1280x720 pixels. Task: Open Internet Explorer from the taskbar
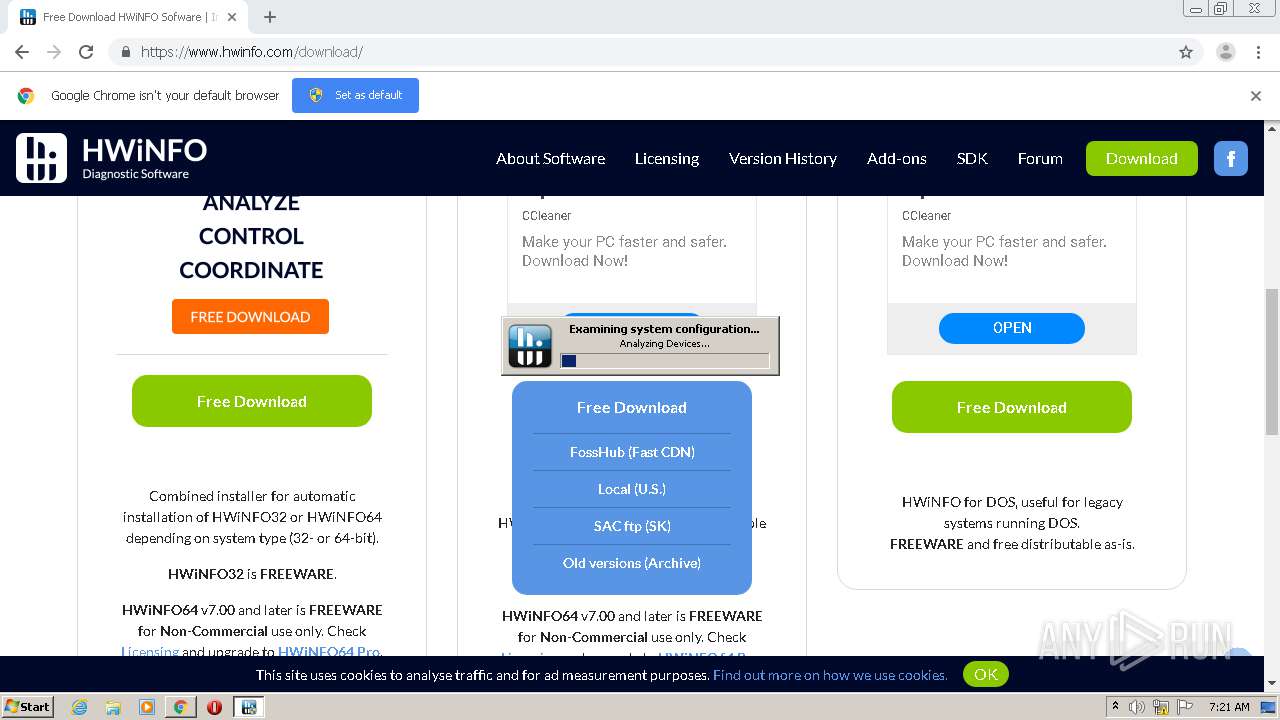coord(80,707)
